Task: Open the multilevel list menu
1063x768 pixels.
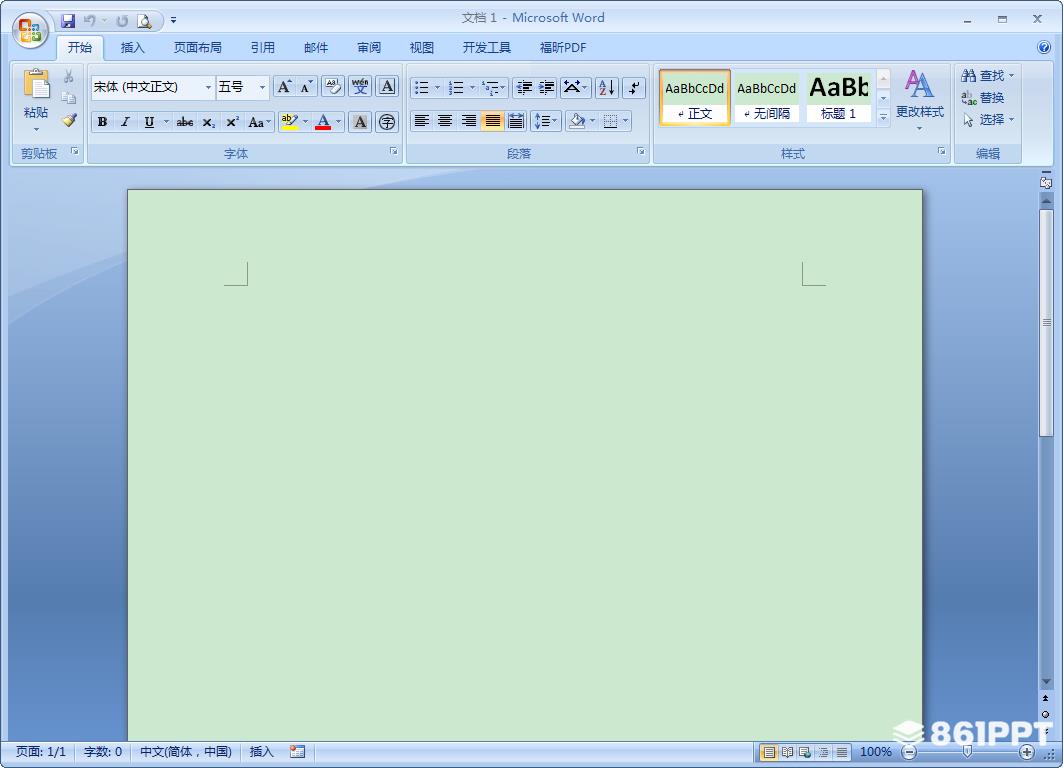Action: [493, 87]
